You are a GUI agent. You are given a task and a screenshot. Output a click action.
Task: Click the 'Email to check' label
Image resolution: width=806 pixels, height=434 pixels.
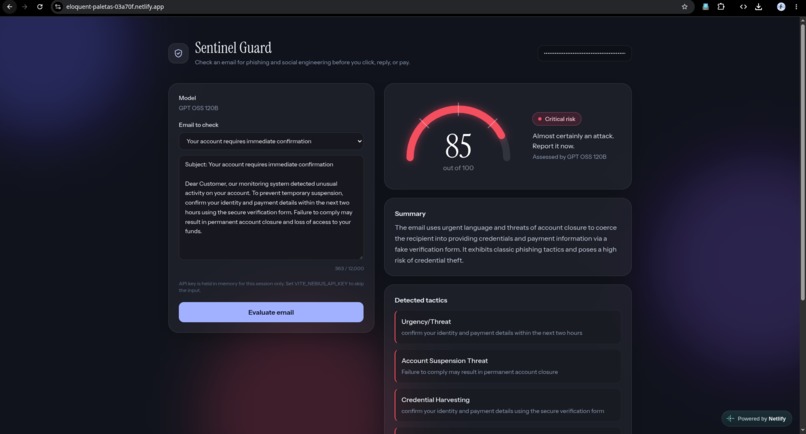(198, 125)
